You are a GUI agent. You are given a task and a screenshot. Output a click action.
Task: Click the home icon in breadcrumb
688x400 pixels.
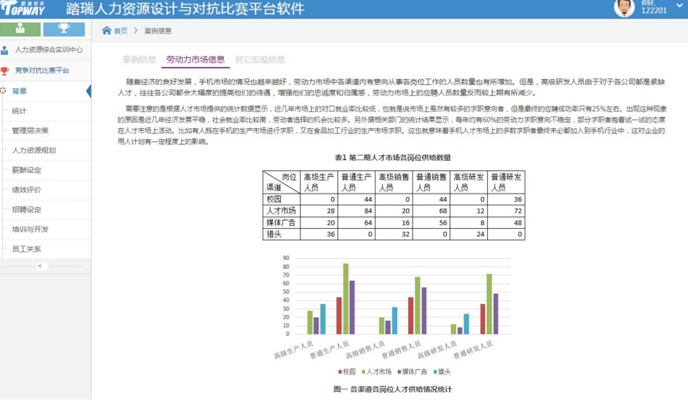pos(107,31)
